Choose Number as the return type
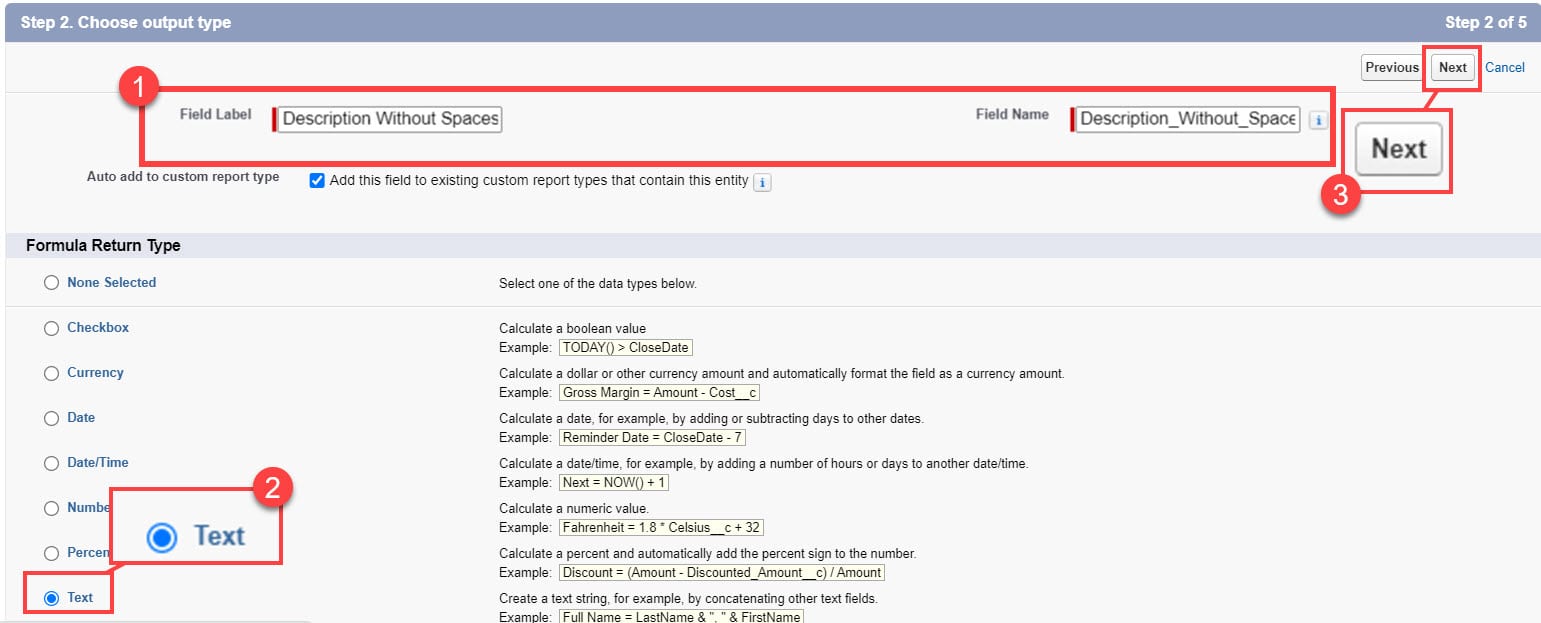This screenshot has height=623, width=1541. coord(51,507)
